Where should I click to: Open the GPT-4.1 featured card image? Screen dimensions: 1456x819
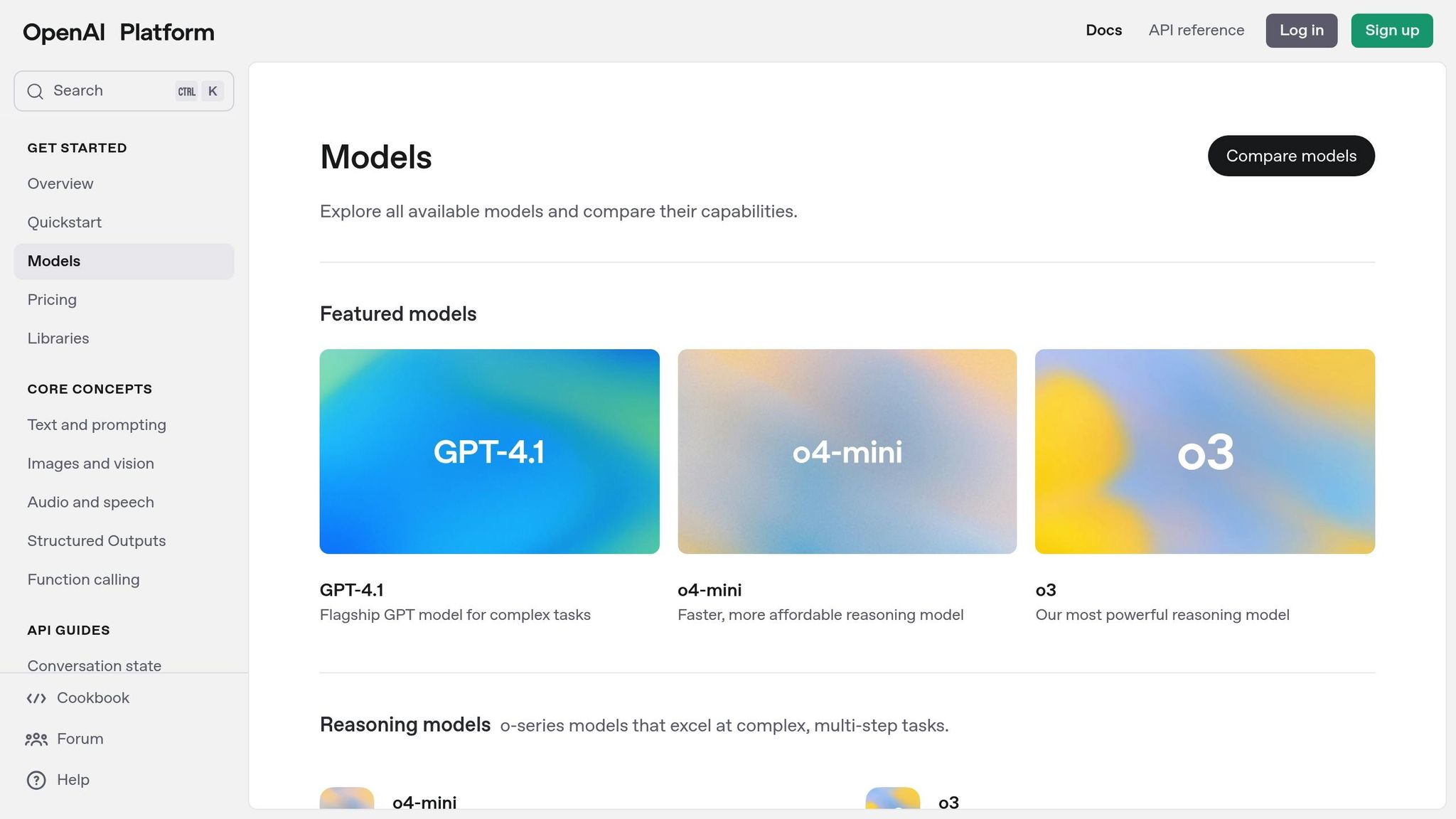pyautogui.click(x=490, y=451)
